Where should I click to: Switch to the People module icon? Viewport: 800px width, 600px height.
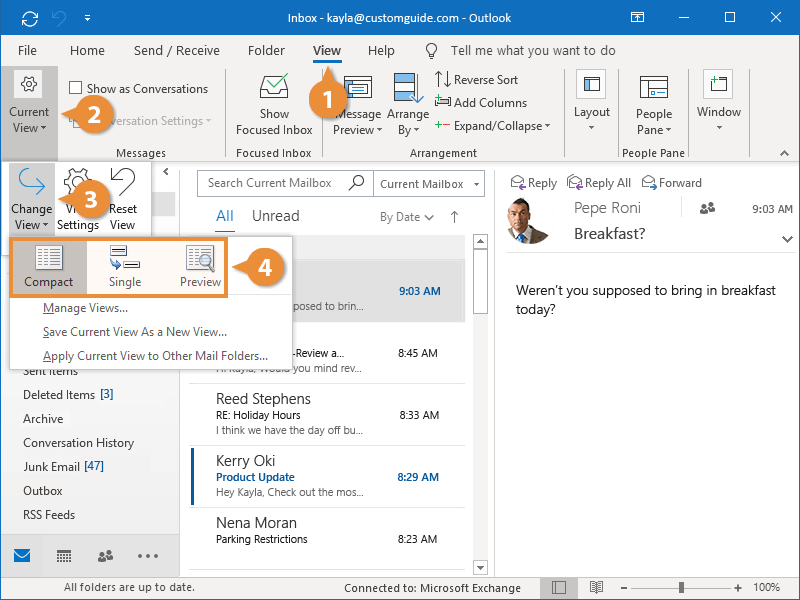click(105, 556)
